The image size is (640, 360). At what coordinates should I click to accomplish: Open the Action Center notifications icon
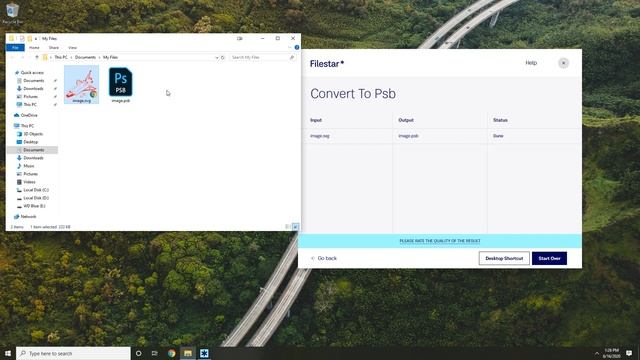click(x=629, y=353)
